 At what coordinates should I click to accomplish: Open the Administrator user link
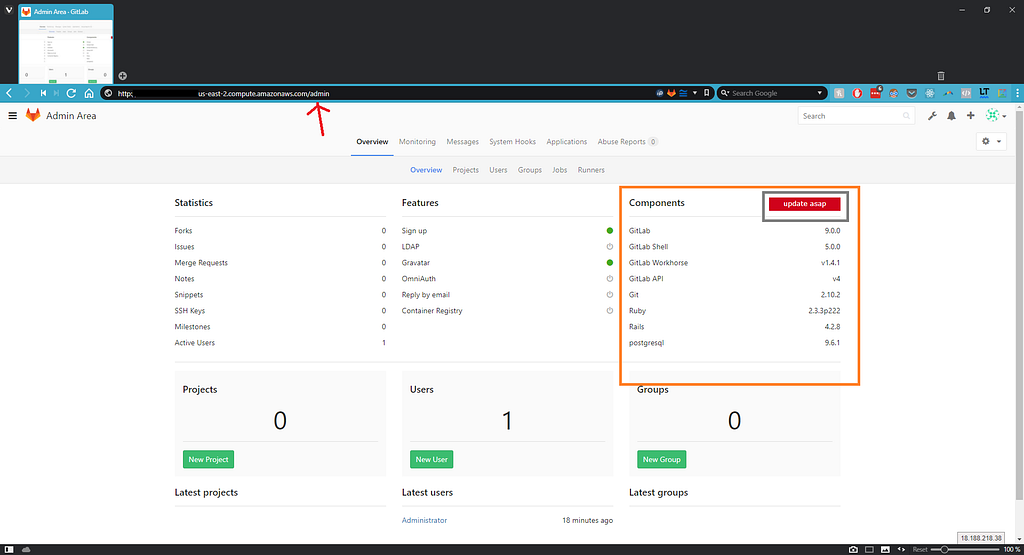424,520
